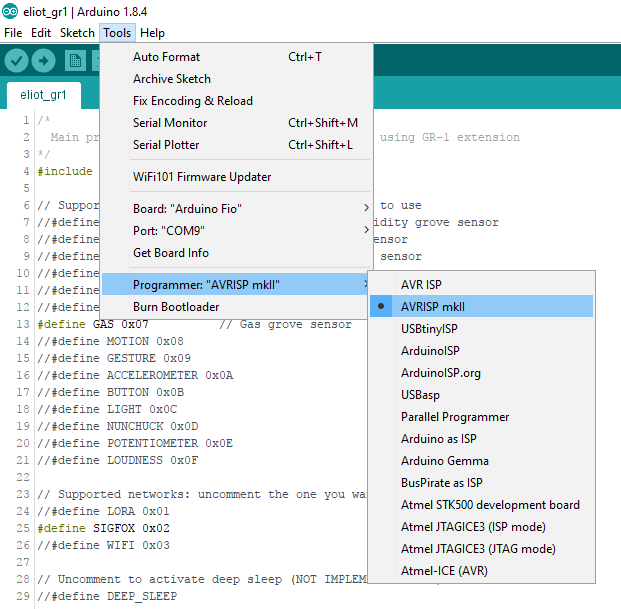Screen dimensions: 621x609
Task: Expand Programmer "AVRISP mkII" submenu
Action: click(x=236, y=284)
